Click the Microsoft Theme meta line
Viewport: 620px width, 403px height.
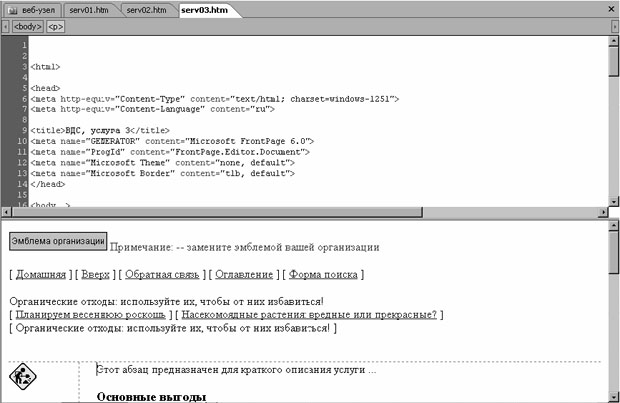click(163, 163)
